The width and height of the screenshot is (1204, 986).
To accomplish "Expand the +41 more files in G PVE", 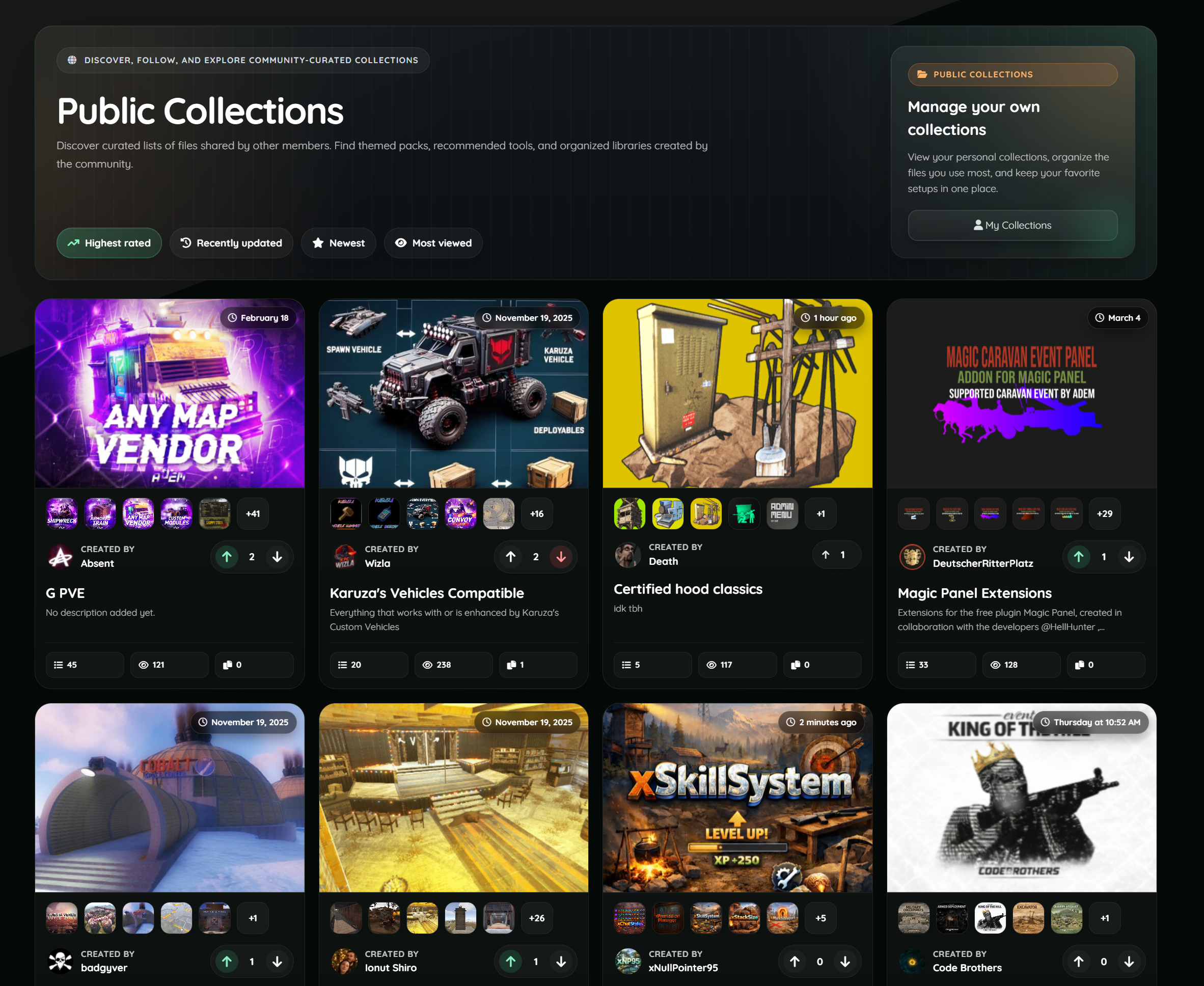I will click(x=253, y=513).
